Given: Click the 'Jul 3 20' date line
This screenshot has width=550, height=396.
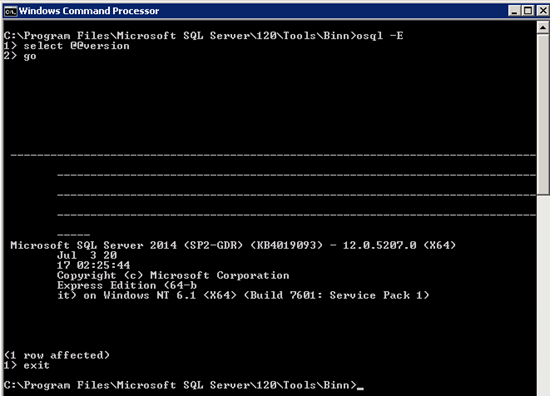Looking at the screenshot, I should [87, 255].
